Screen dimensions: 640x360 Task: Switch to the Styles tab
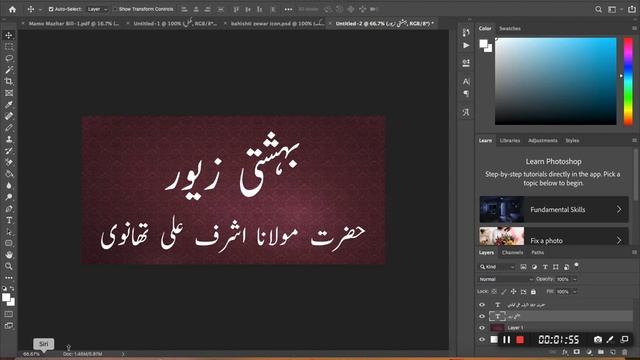[572, 140]
